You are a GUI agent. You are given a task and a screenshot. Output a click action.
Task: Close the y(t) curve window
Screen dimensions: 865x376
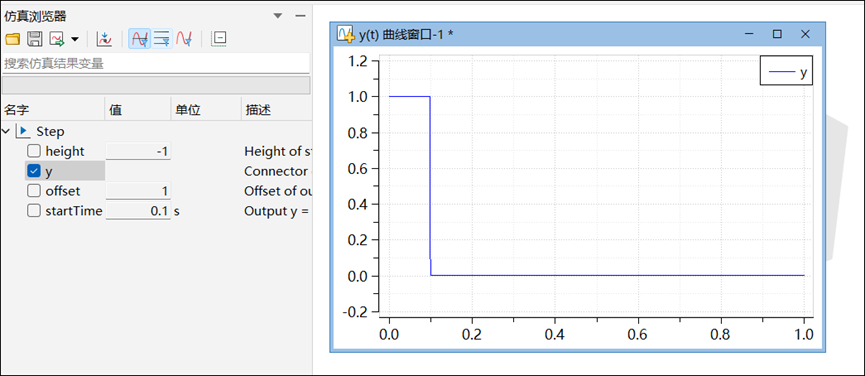coord(805,34)
